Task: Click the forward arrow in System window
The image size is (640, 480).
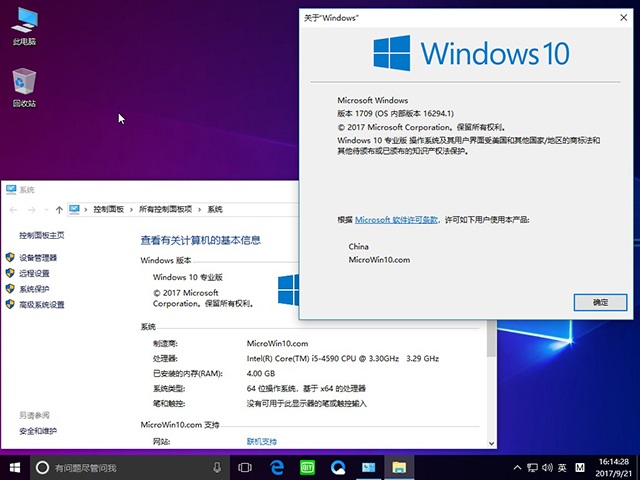Action: (x=31, y=210)
